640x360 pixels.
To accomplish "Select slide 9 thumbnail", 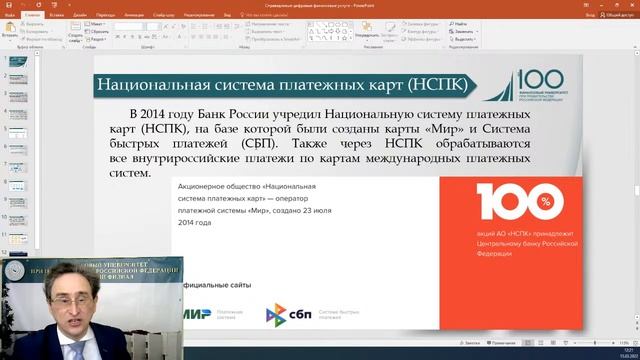I will point(18,203).
